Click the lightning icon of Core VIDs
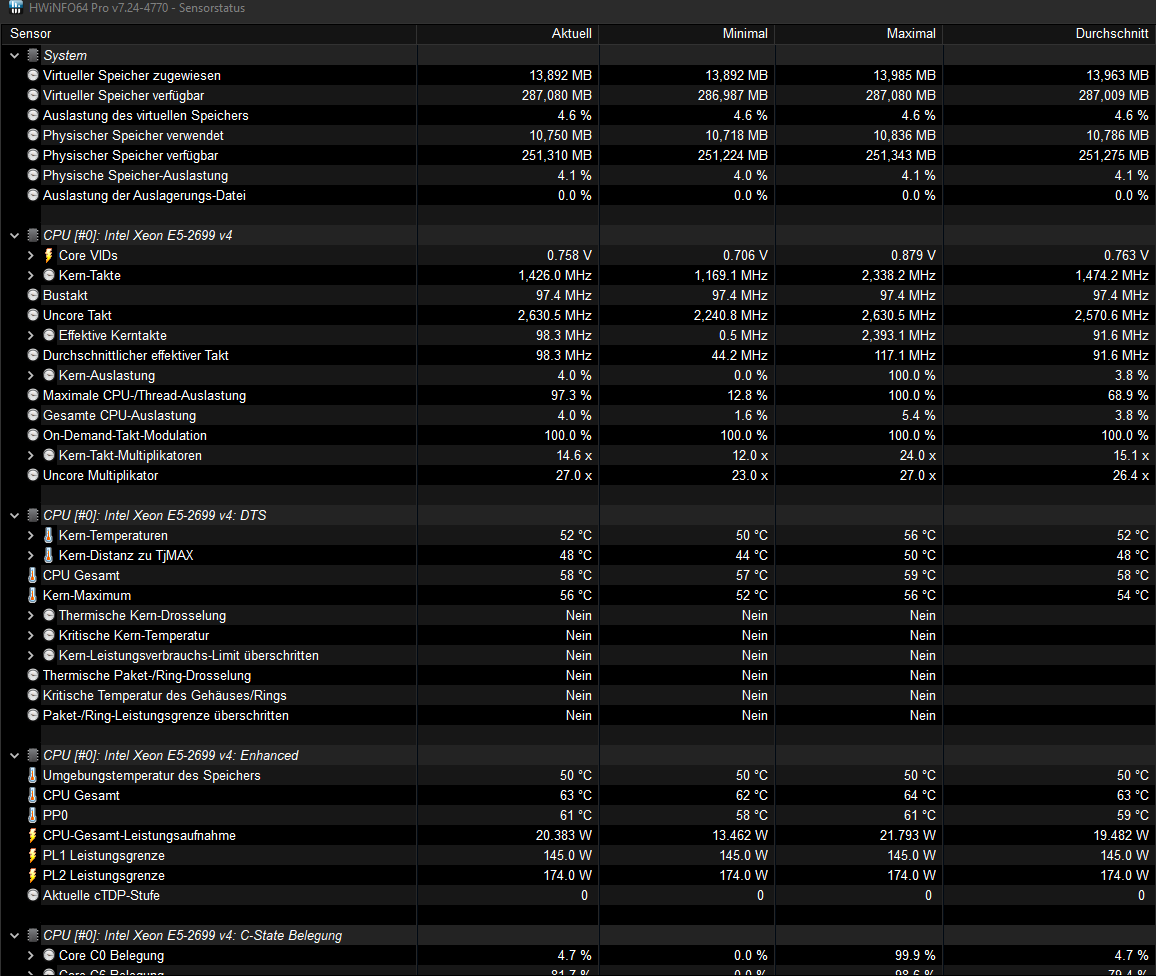Image resolution: width=1156 pixels, height=976 pixels. 49,255
